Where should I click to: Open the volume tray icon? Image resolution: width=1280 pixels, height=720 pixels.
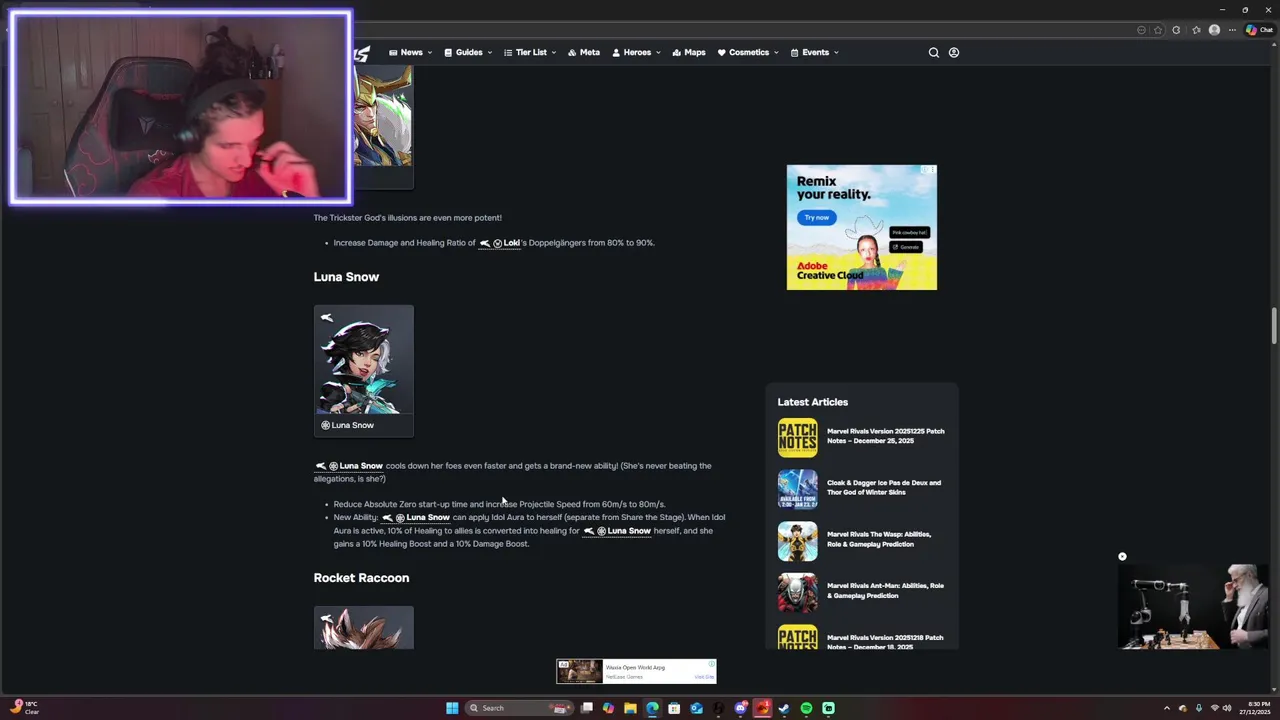click(1227, 708)
